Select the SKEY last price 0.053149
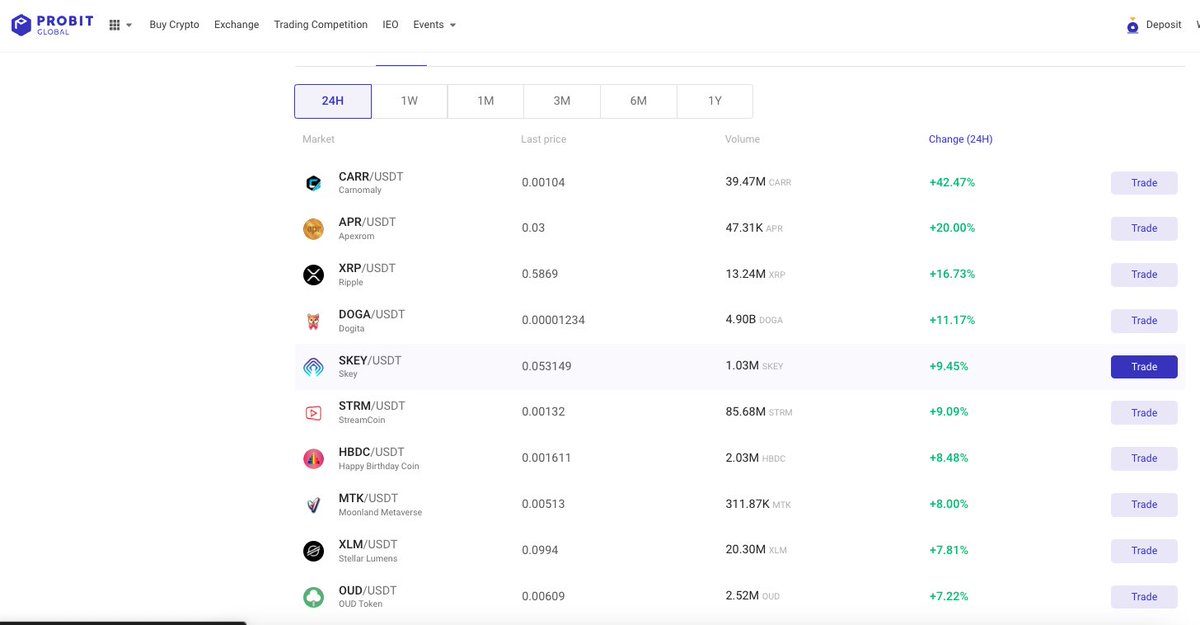 546,366
